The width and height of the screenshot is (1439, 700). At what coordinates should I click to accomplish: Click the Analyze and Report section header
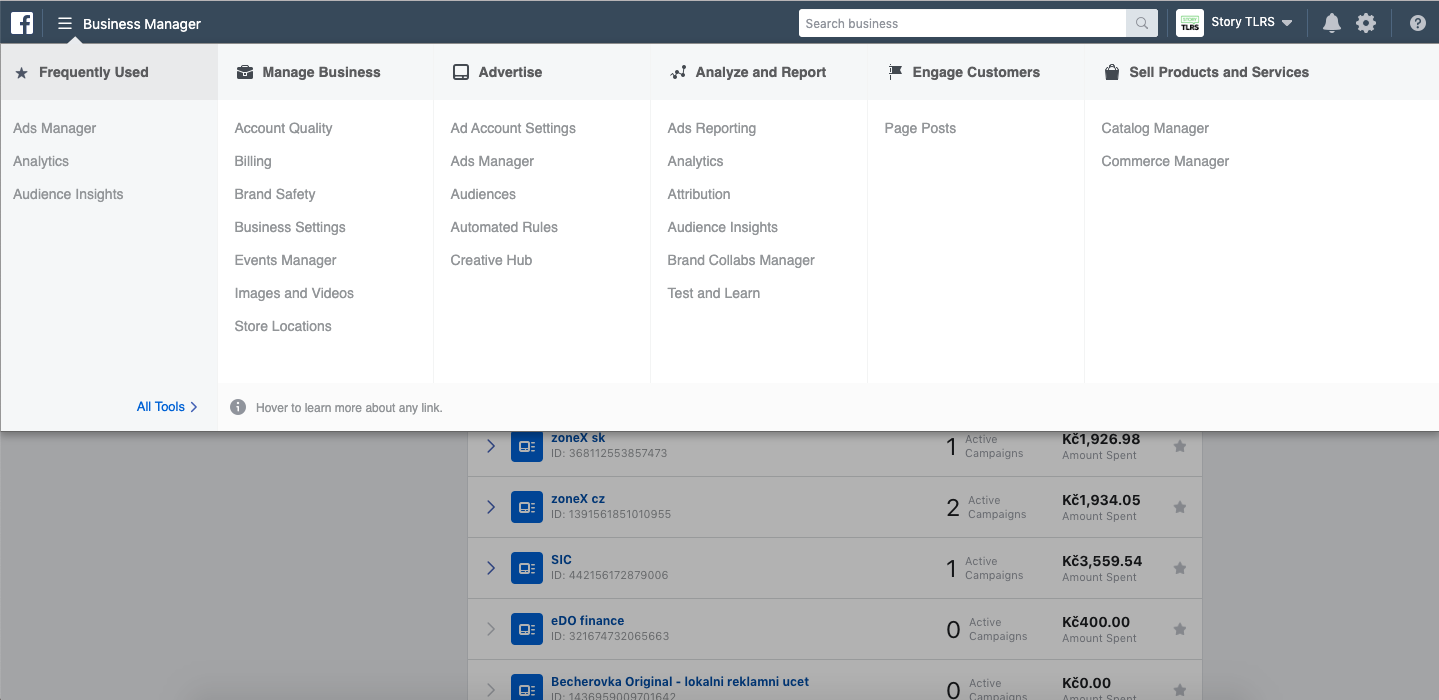[748, 72]
